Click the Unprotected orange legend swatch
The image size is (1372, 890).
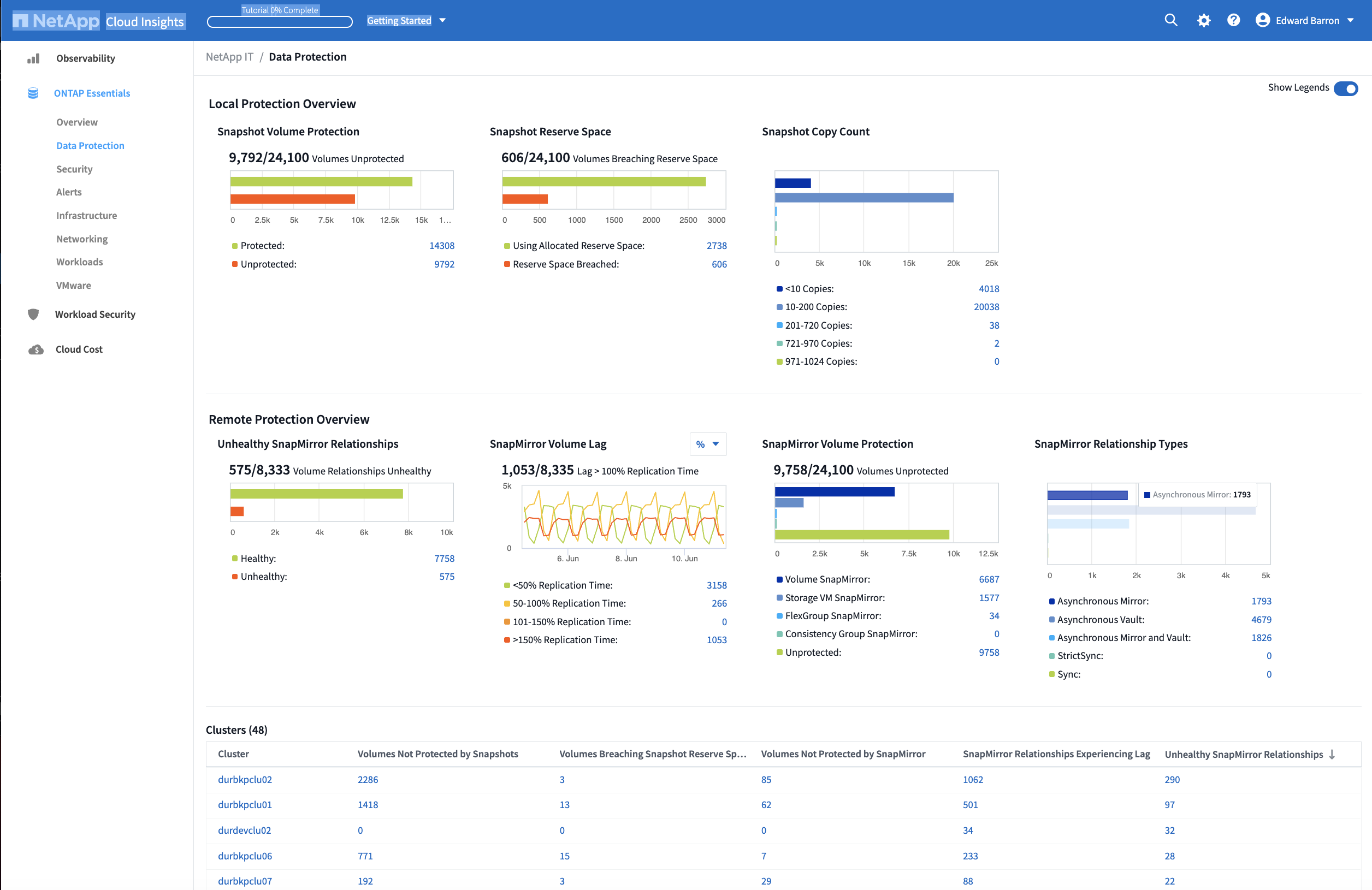[235, 264]
